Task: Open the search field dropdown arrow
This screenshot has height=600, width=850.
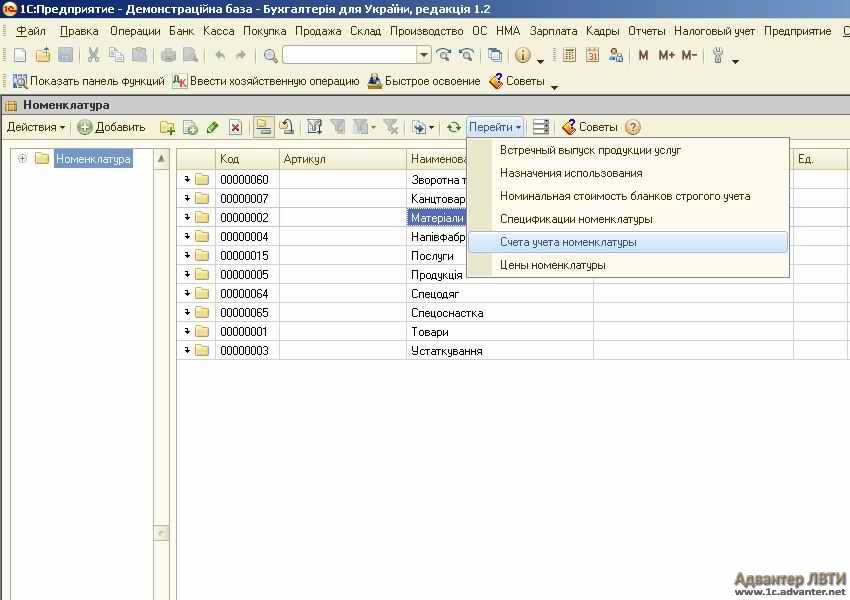Action: pyautogui.click(x=424, y=55)
